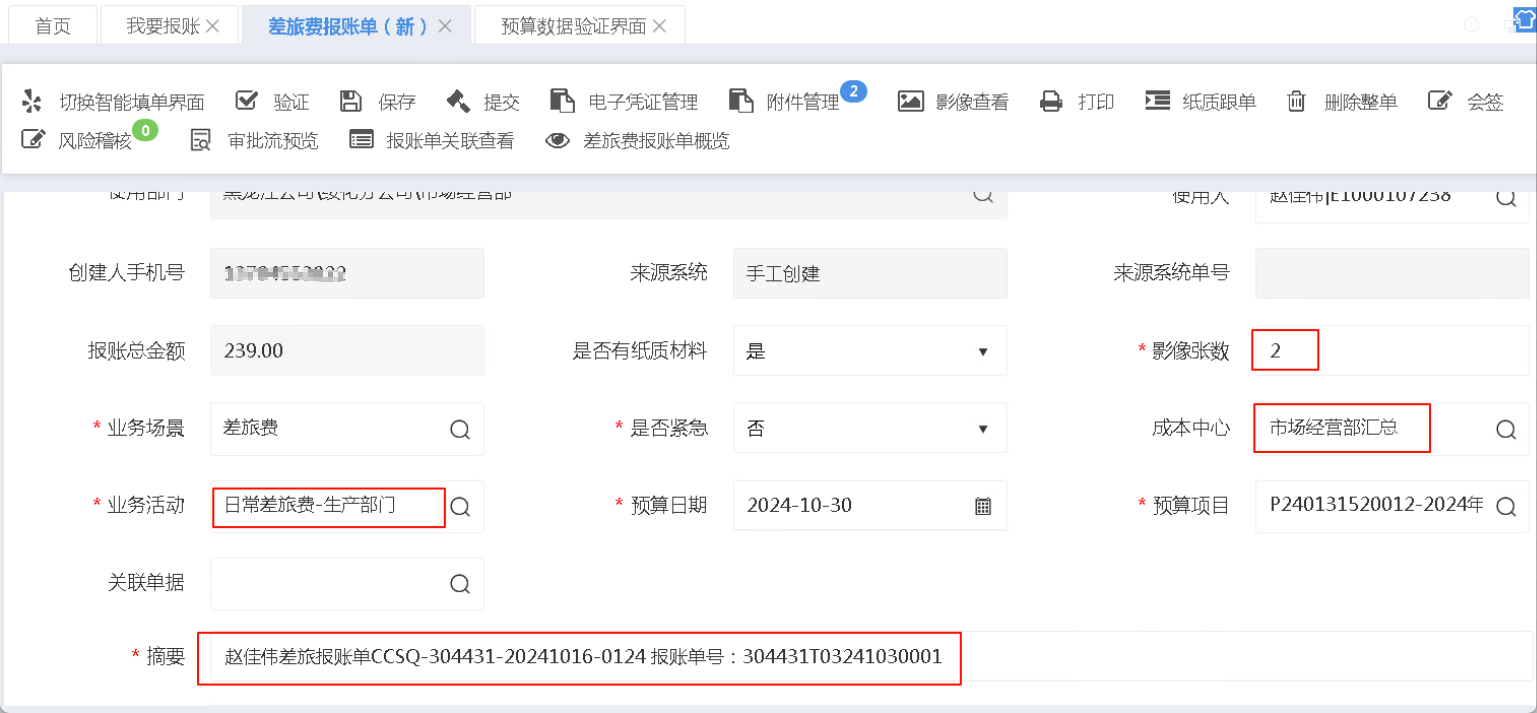
Task: Click the search icon in 使用部门 field
Action: (983, 194)
